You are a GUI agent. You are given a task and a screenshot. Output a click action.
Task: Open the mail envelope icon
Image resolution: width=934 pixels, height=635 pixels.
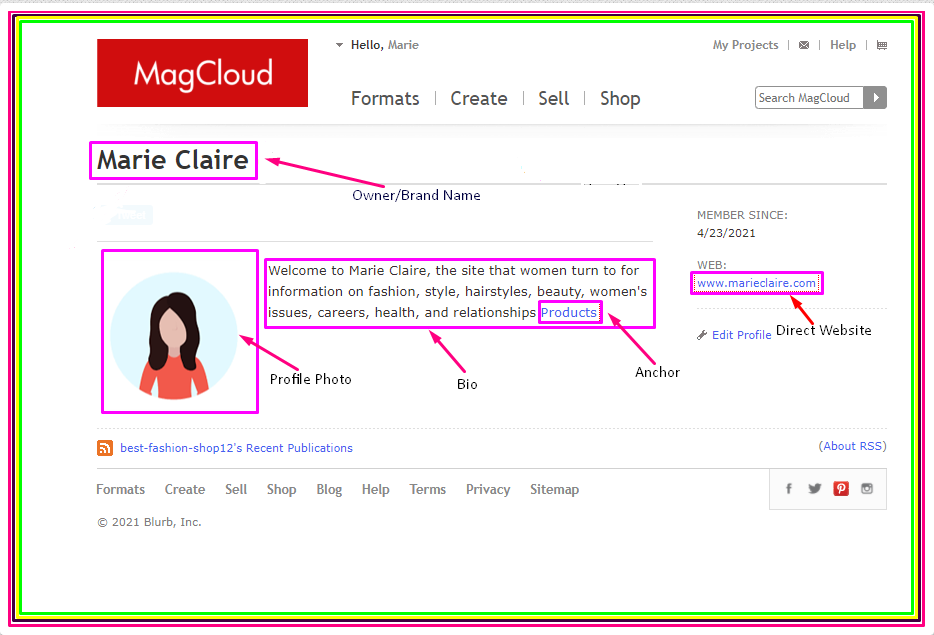click(x=804, y=45)
